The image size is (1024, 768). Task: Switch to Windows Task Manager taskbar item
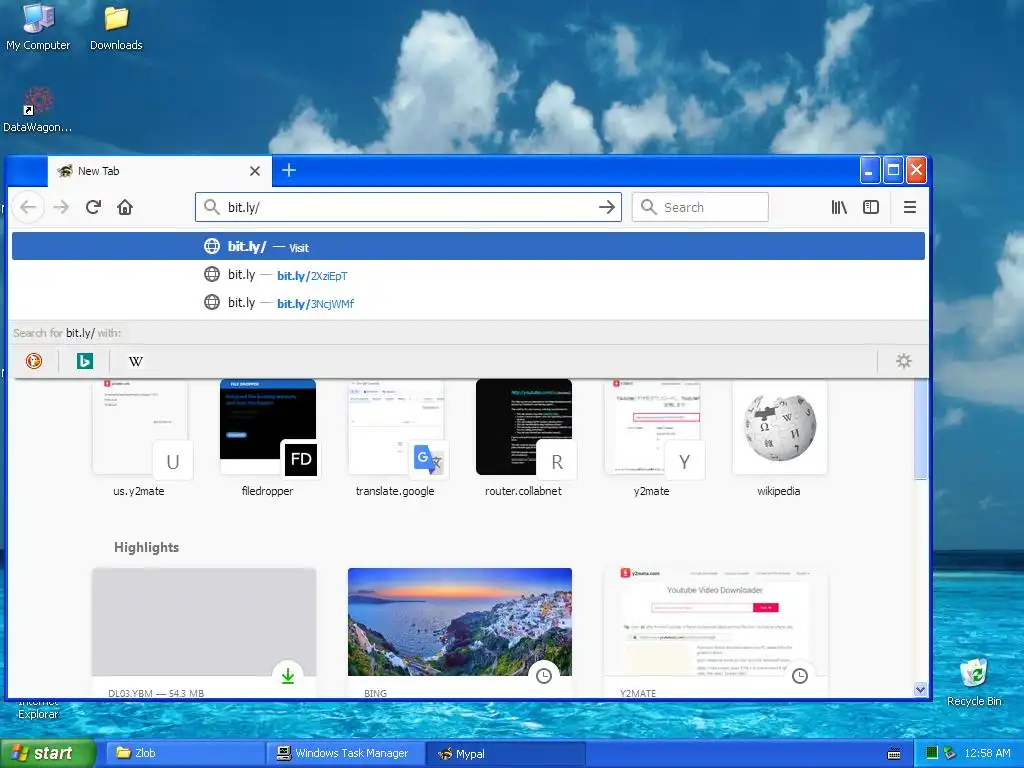[345, 753]
